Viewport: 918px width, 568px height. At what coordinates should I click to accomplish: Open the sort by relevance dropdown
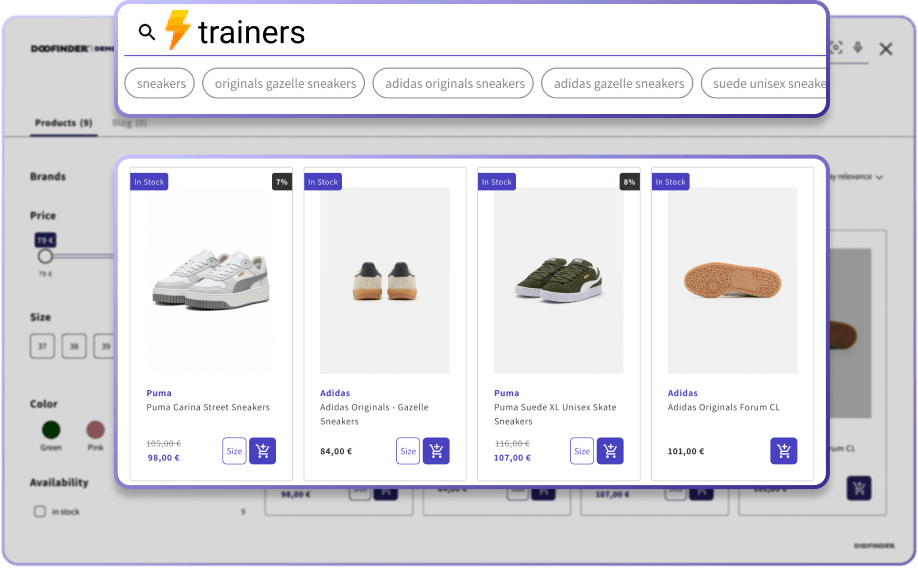point(855,177)
